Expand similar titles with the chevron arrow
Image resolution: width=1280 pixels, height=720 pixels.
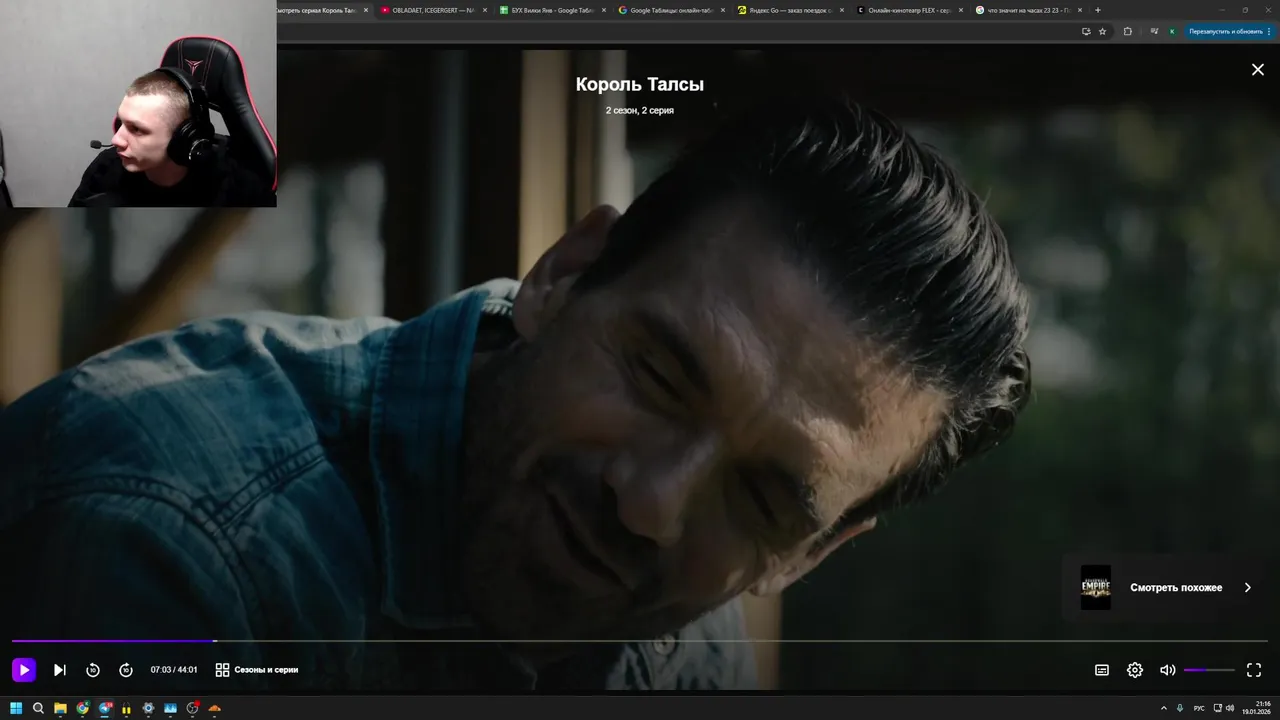1247,588
